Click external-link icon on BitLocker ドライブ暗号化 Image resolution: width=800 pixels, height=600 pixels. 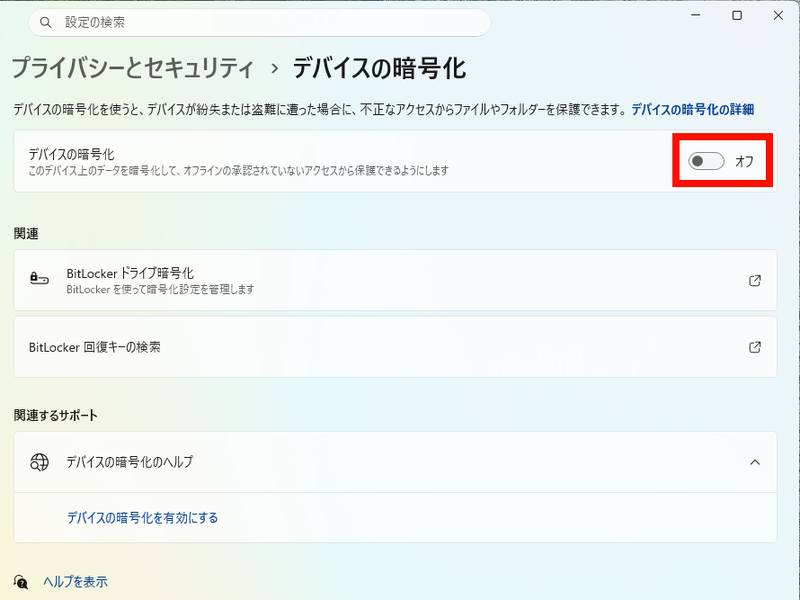click(755, 280)
